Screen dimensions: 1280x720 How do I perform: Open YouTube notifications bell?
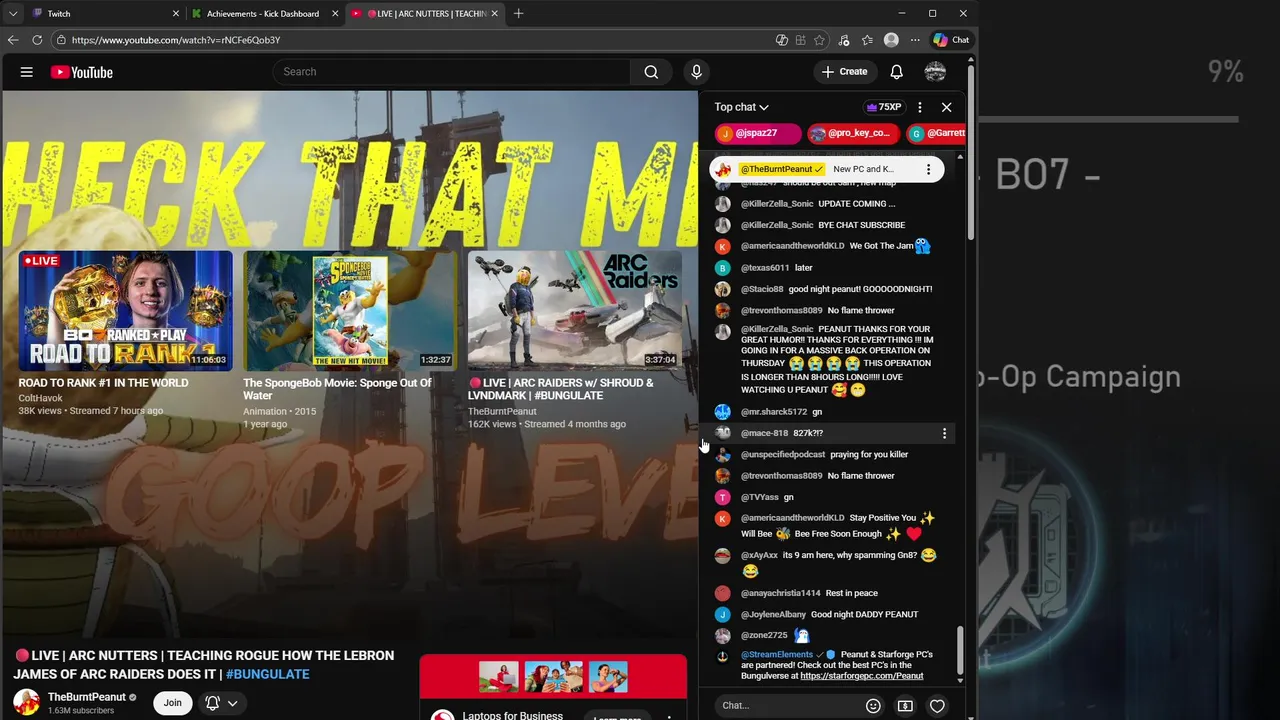coord(897,72)
